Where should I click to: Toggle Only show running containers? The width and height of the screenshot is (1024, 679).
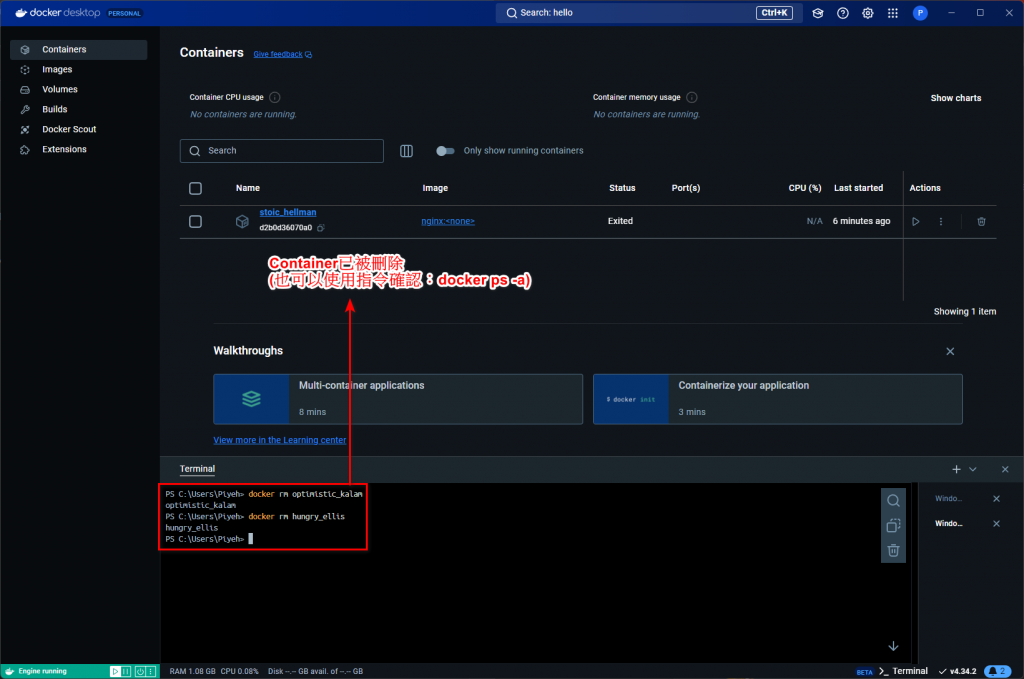click(445, 151)
